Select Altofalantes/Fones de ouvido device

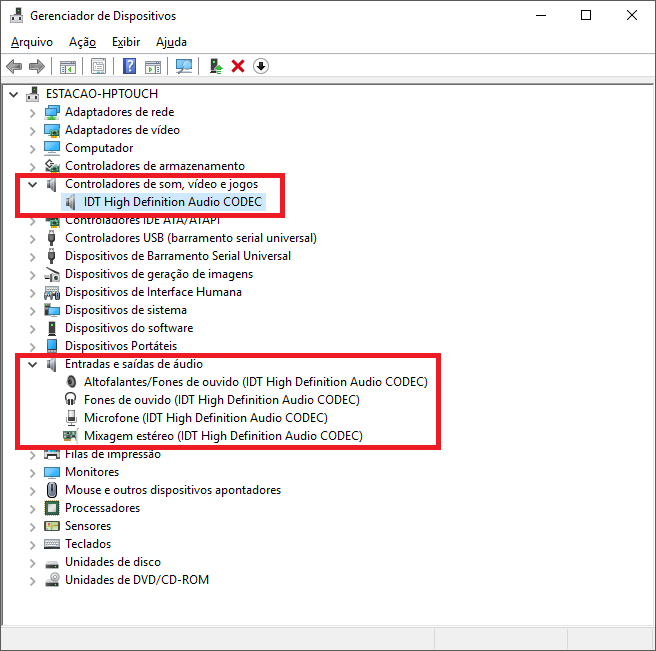coord(256,382)
